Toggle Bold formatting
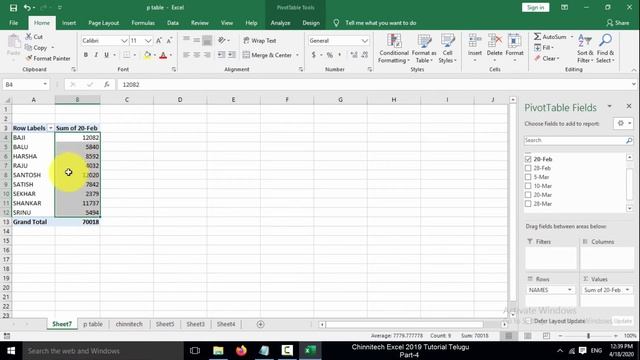The image size is (640, 360). tap(86, 55)
